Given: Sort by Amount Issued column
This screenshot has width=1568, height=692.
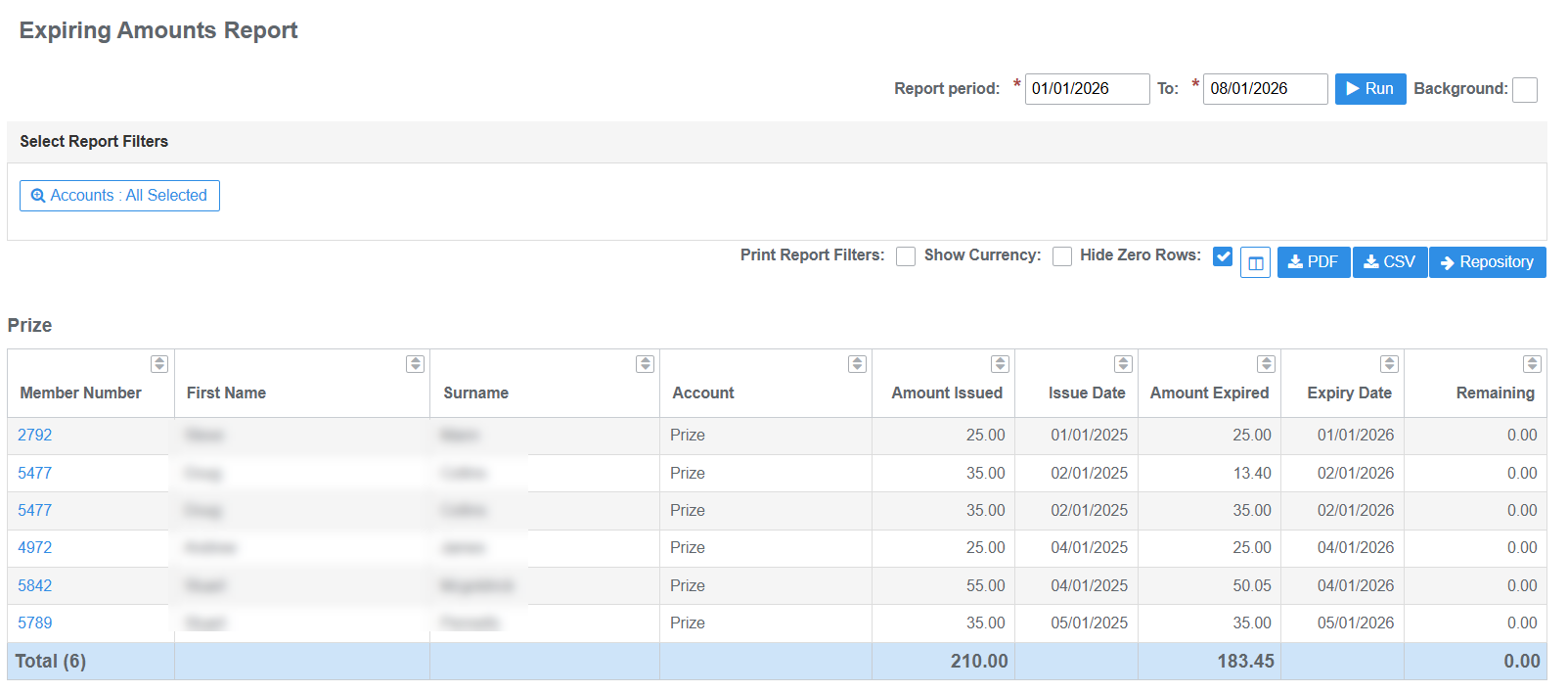Looking at the screenshot, I should 1000,364.
